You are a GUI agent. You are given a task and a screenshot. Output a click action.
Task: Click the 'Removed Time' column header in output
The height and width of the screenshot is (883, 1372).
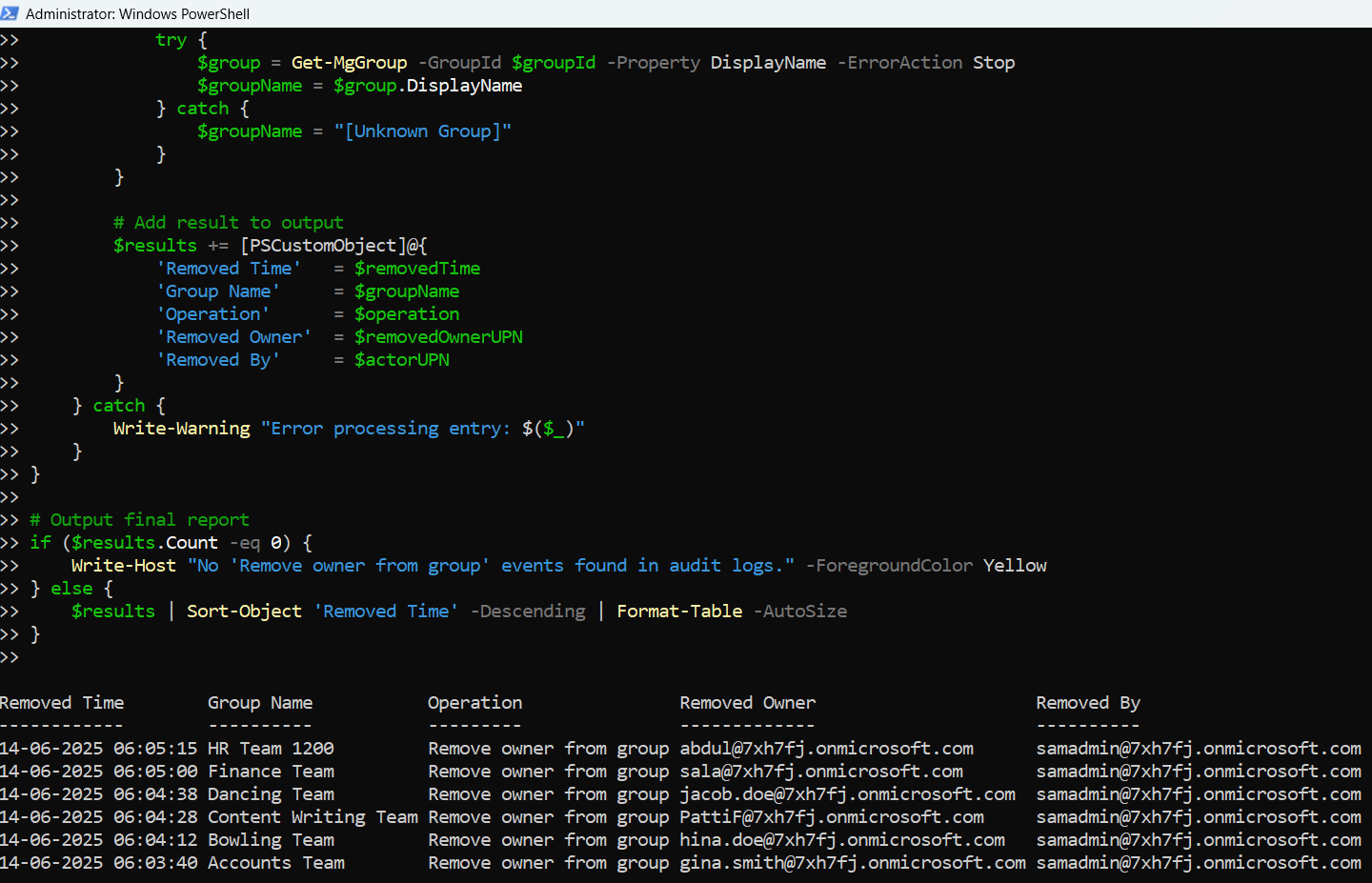pos(62,703)
